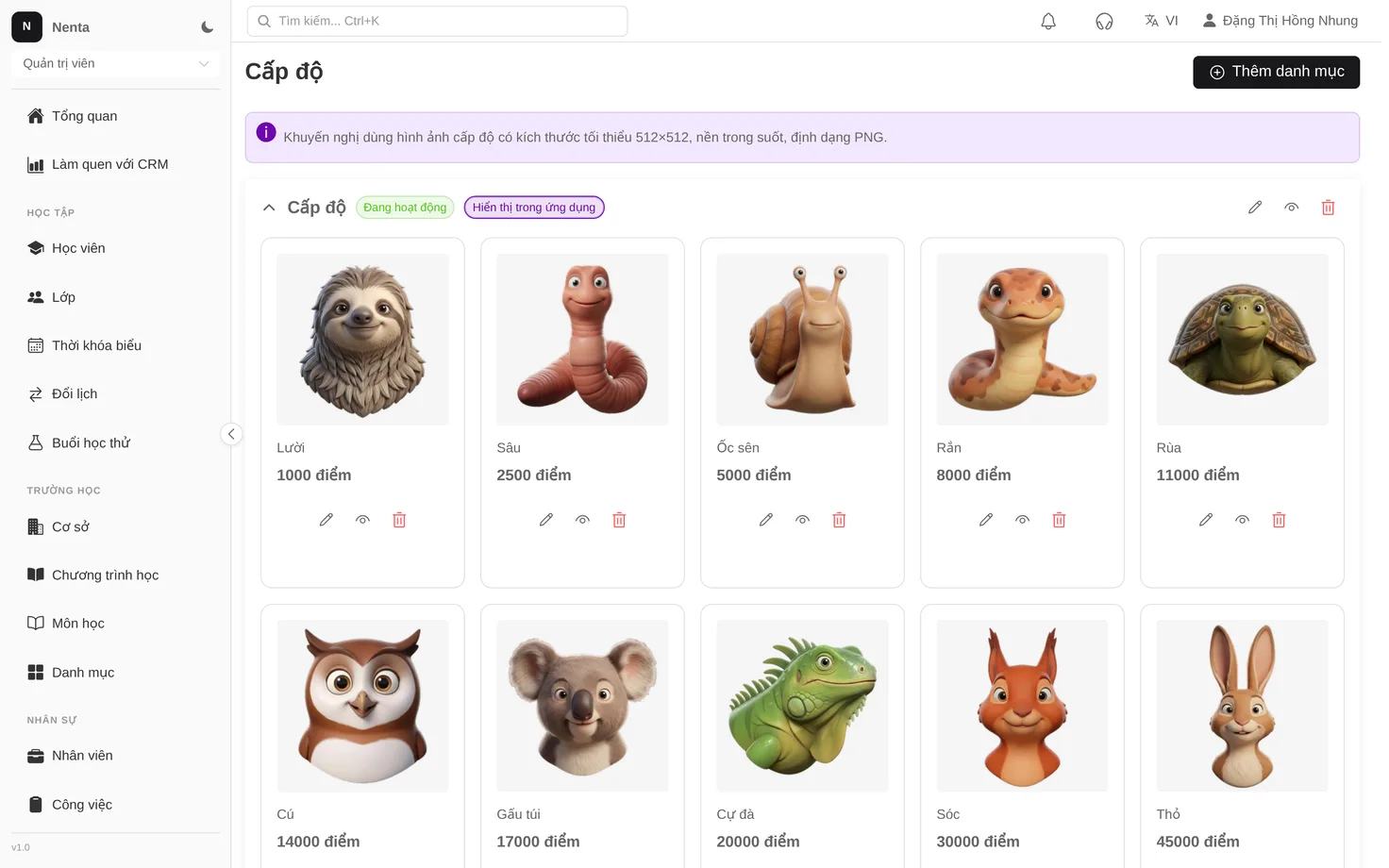Open user menu Đặng Thị Hồng Nhung
This screenshot has width=1389, height=868.
pos(1280,21)
